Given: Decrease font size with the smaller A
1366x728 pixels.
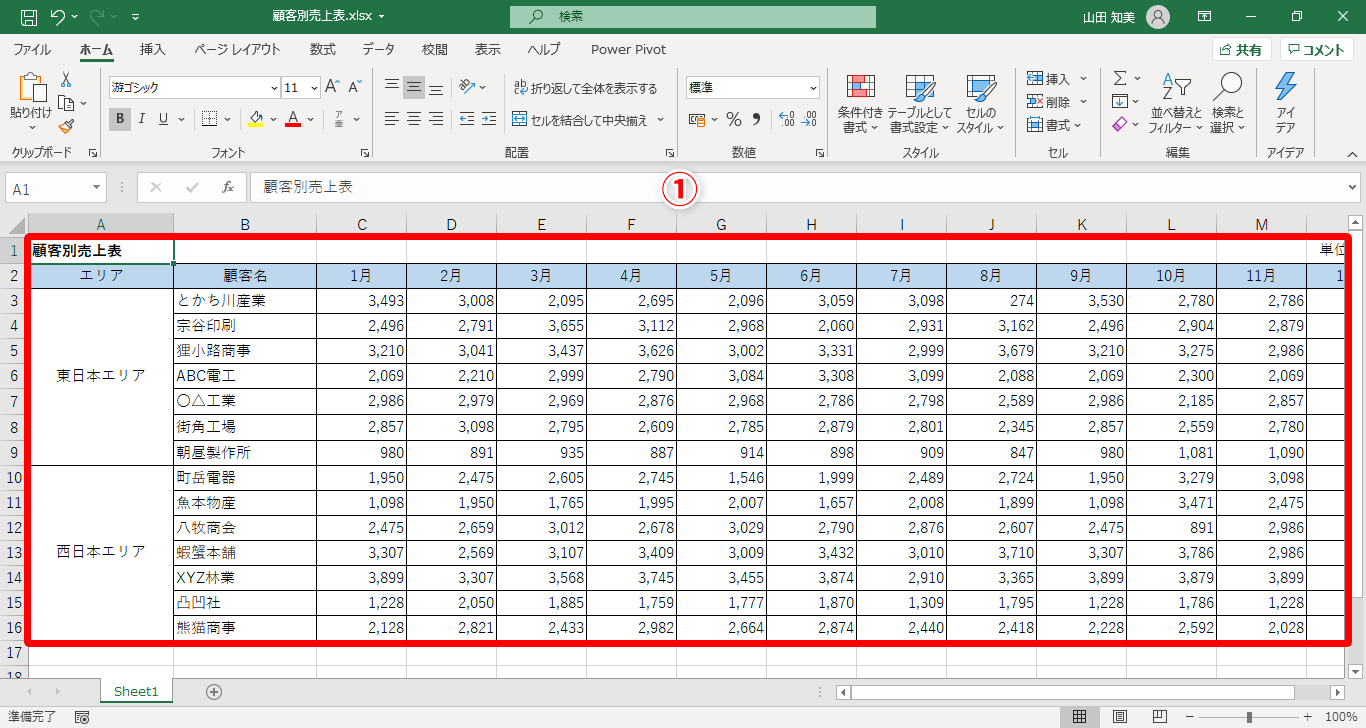Looking at the screenshot, I should tap(356, 87).
